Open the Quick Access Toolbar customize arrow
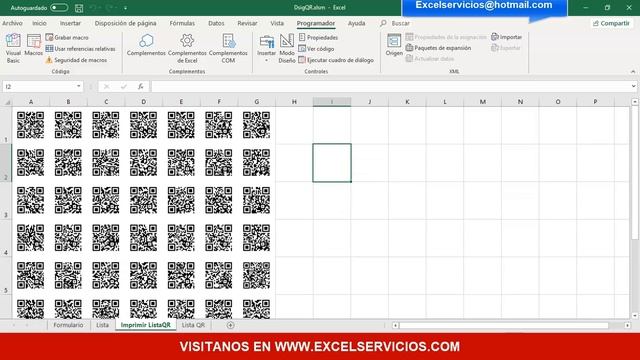This screenshot has height=360, width=640. point(125,8)
